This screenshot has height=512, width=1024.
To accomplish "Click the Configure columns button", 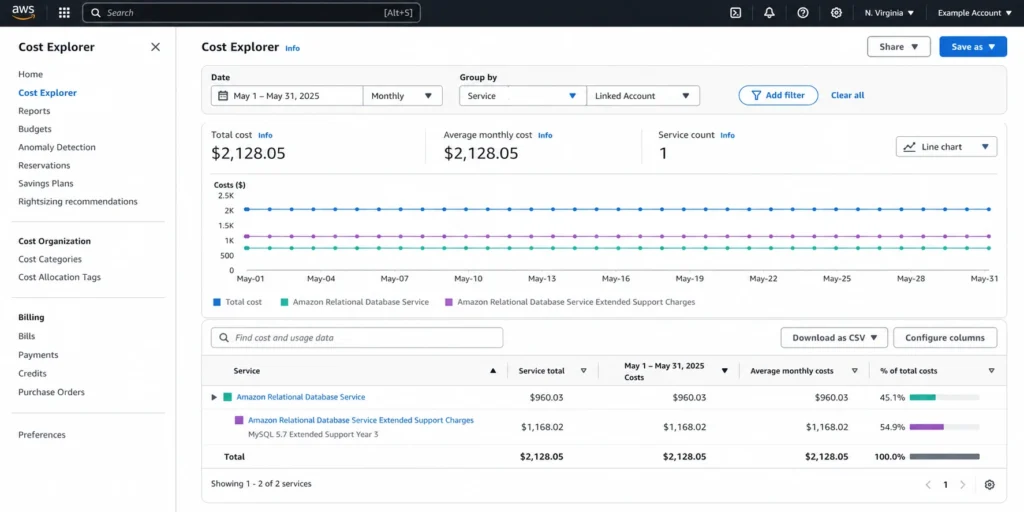I will tap(945, 338).
